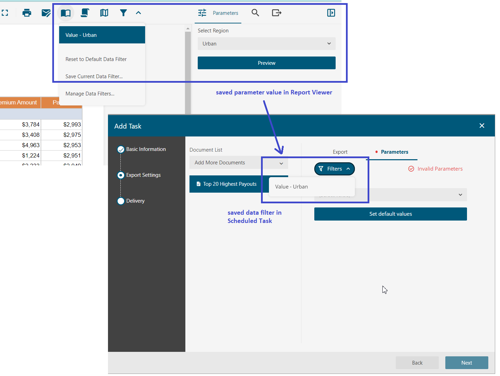500x376 pixels.
Task: Collapse the Filters dropdown button
Action: (x=334, y=169)
